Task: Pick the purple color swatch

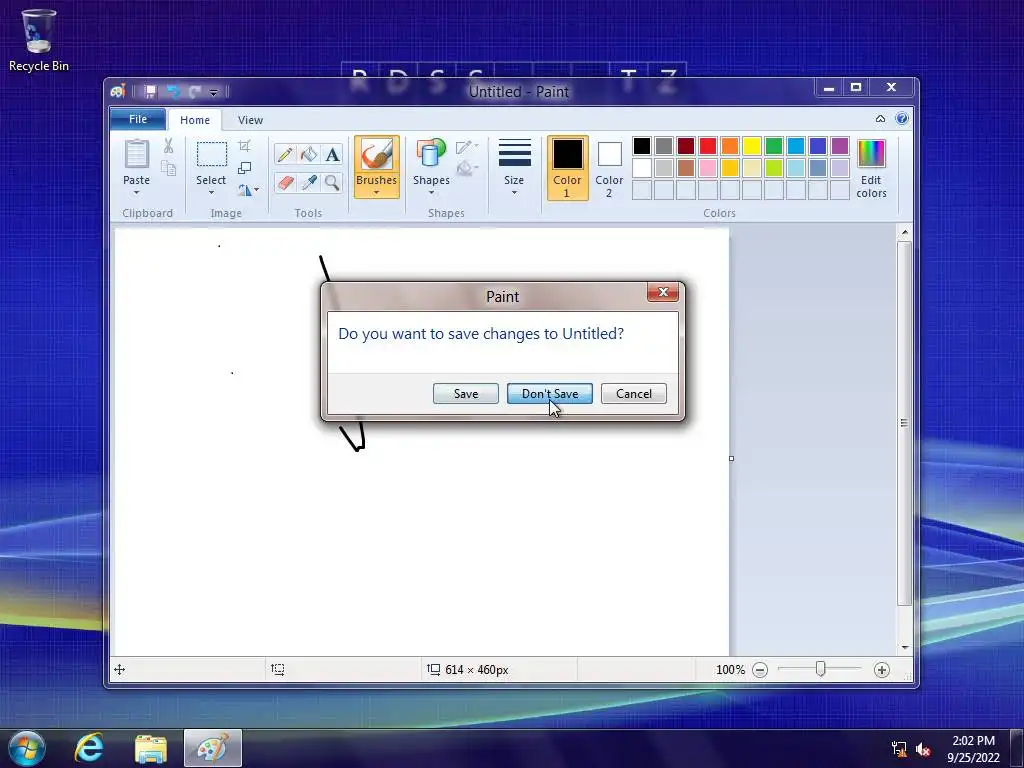Action: [x=840, y=146]
